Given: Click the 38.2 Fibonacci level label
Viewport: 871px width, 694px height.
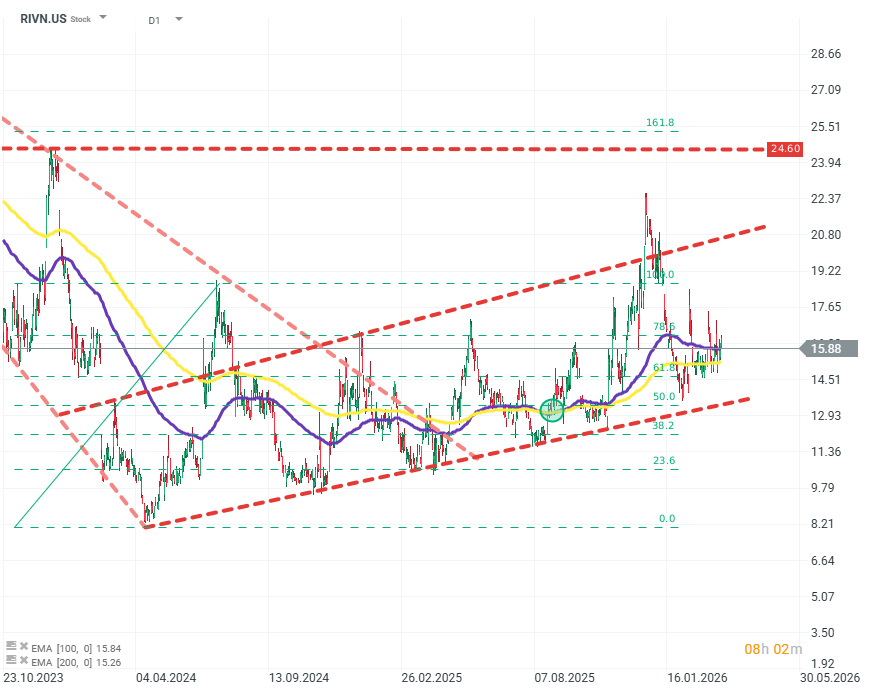Looking at the screenshot, I should pyautogui.click(x=663, y=426).
